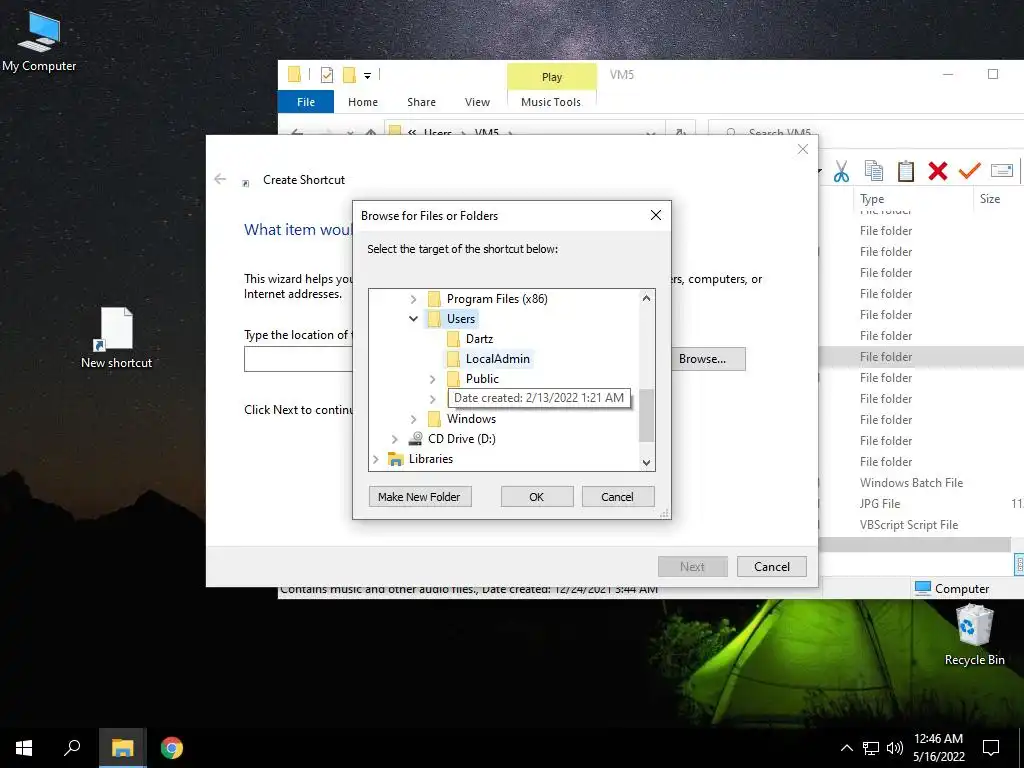The height and width of the screenshot is (768, 1024).
Task: Select the JPG File row
Action: point(880,504)
